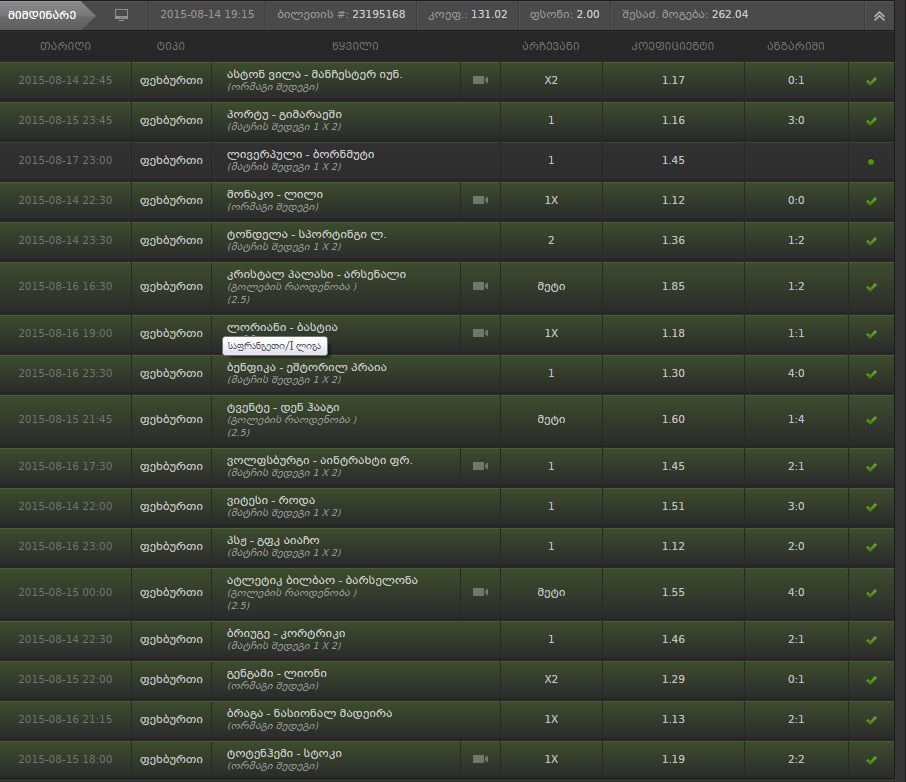This screenshot has width=906, height=782.
Task: Collapse the ticket with the double chevron
Action: [x=879, y=16]
